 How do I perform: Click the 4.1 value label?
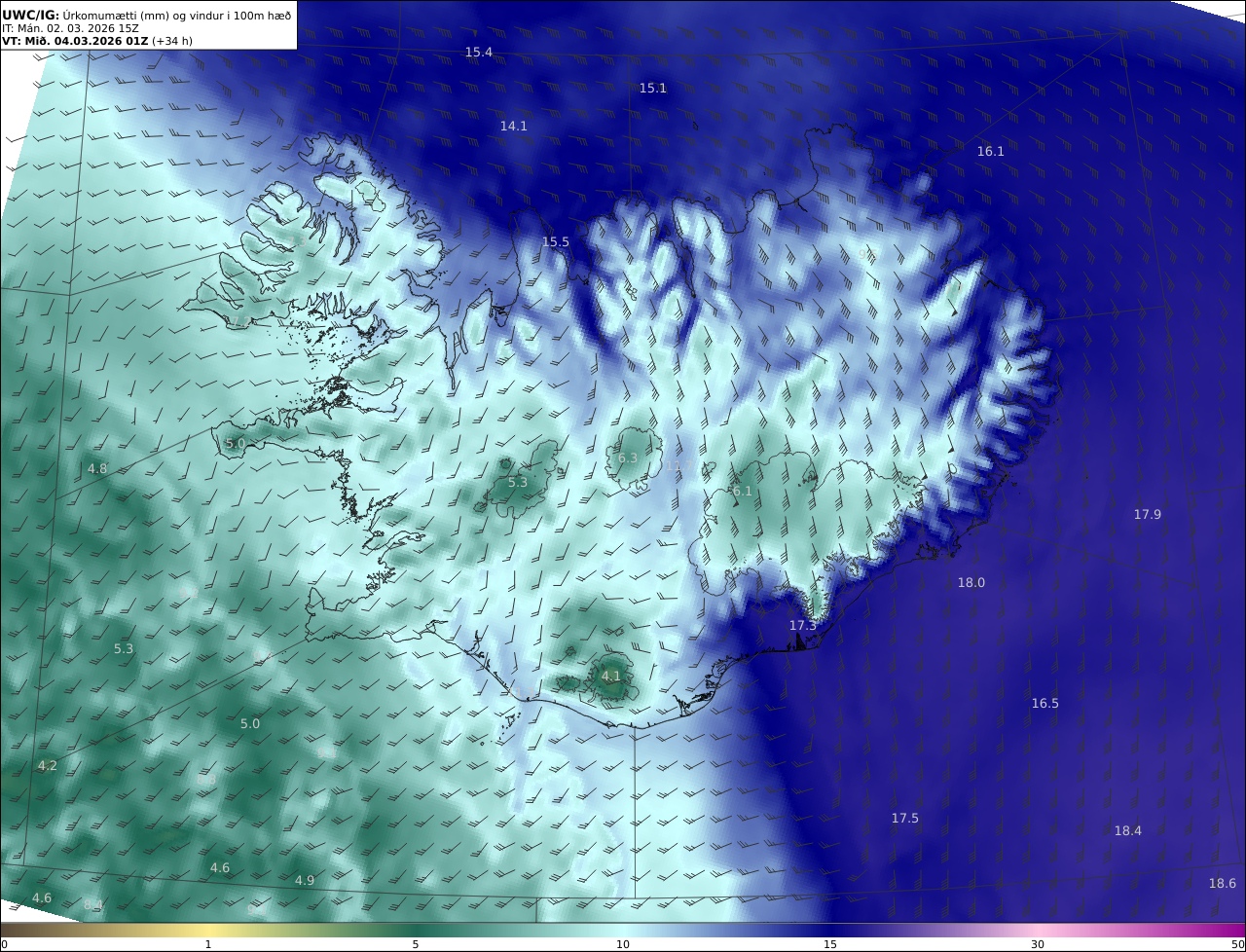point(610,676)
